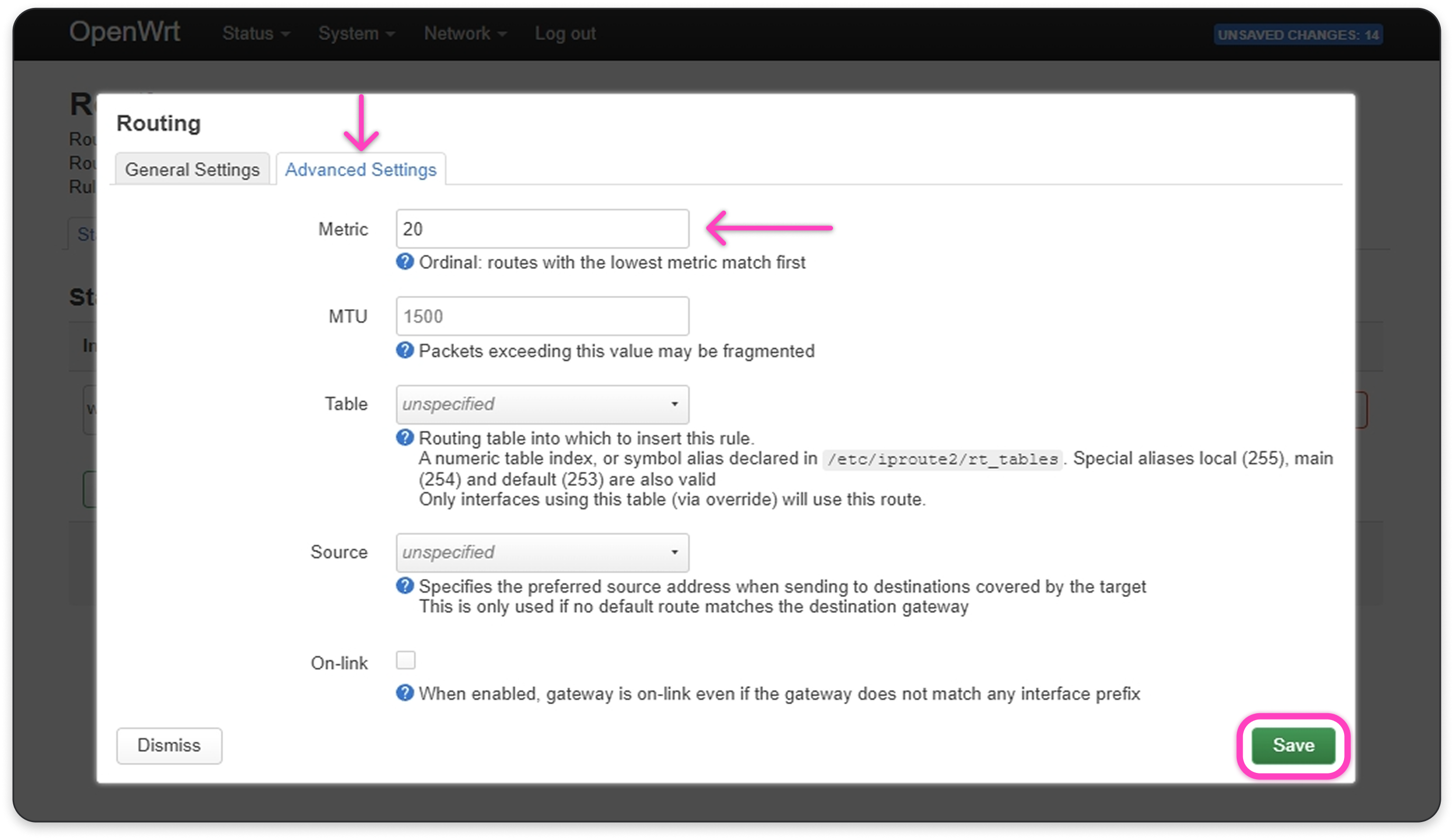Open the Source dropdown
The width and height of the screenshot is (1454, 840).
pos(541,553)
